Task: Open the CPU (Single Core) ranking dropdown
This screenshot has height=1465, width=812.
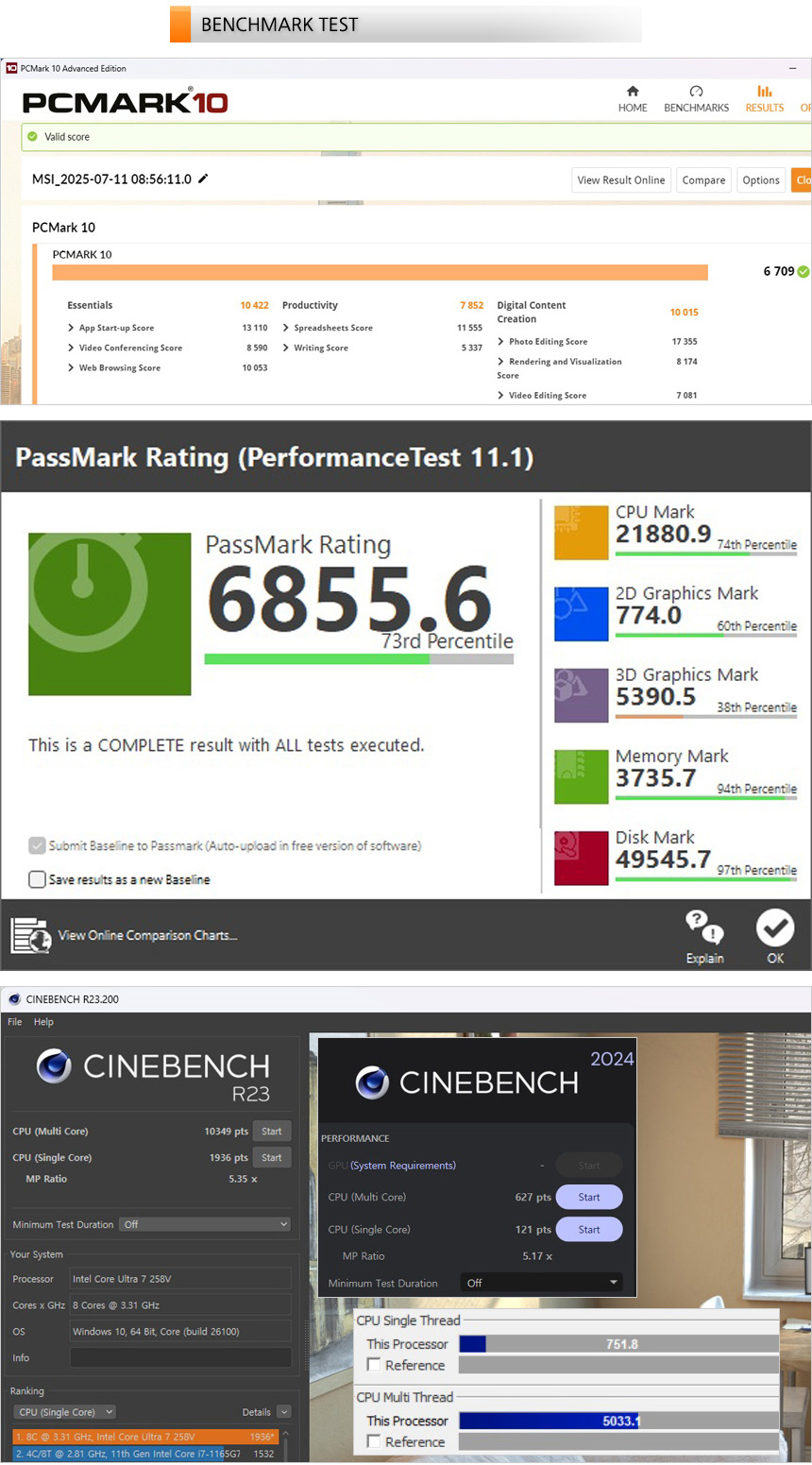Action: (x=64, y=1412)
